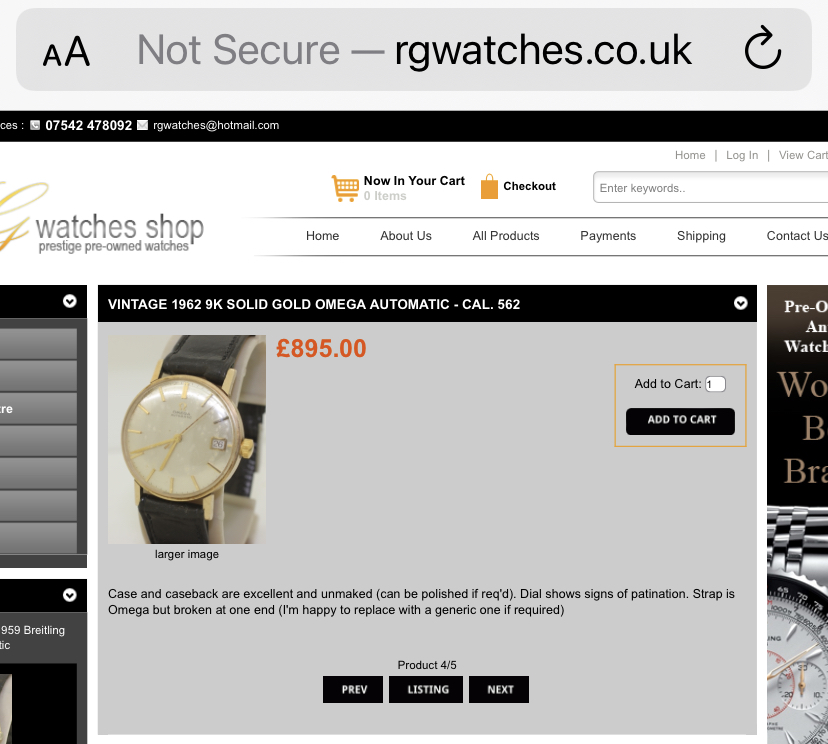Click the NEXT product button
Image resolution: width=828 pixels, height=744 pixels.
tap(499, 690)
